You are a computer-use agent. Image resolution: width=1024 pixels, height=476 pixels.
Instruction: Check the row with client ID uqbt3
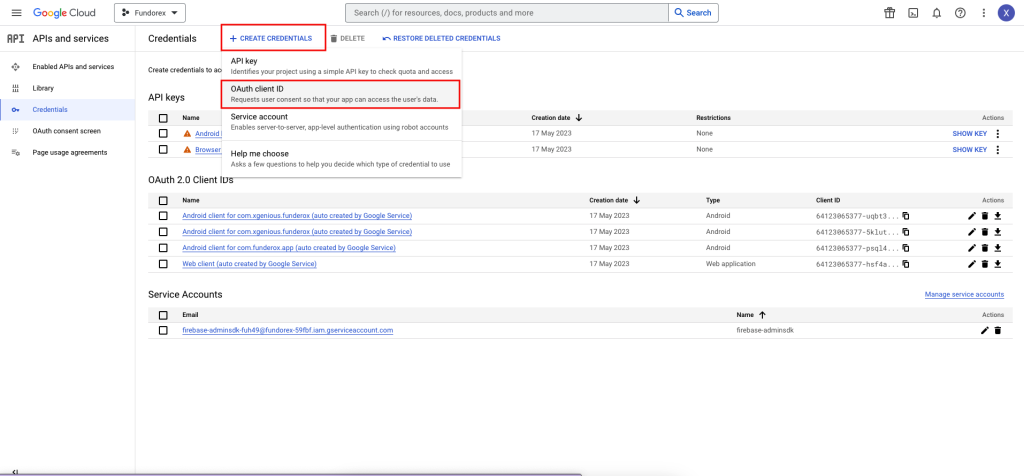[x=163, y=215]
